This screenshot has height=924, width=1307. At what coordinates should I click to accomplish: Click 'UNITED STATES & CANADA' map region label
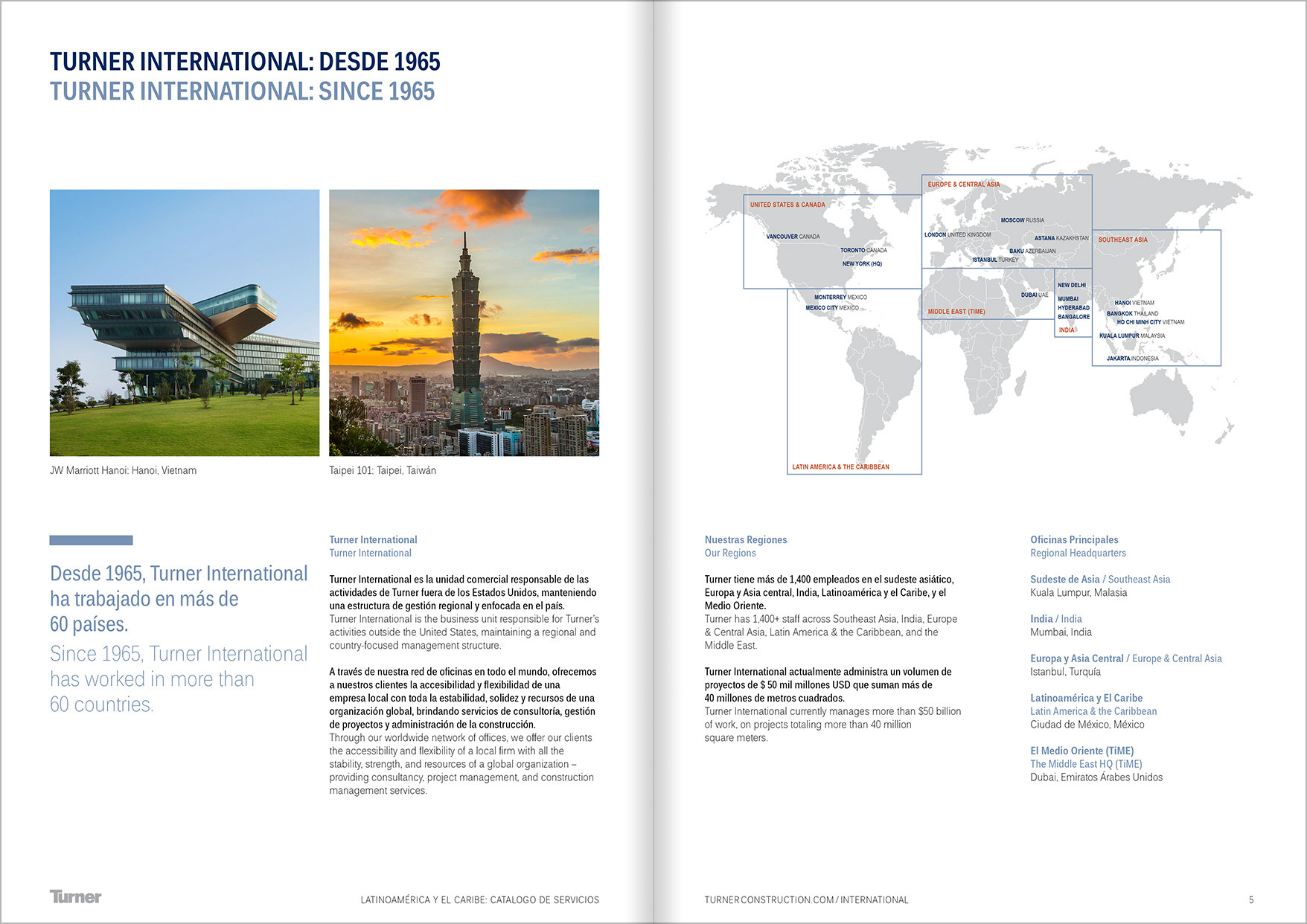click(787, 205)
